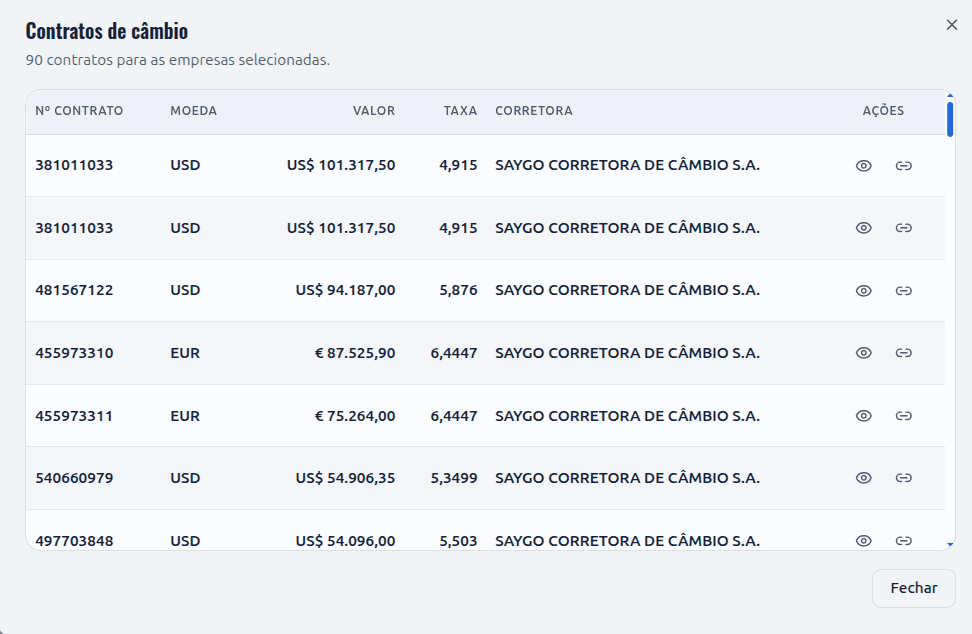Close the Contratos de câmbio dialog
972x634 pixels.
click(x=952, y=25)
